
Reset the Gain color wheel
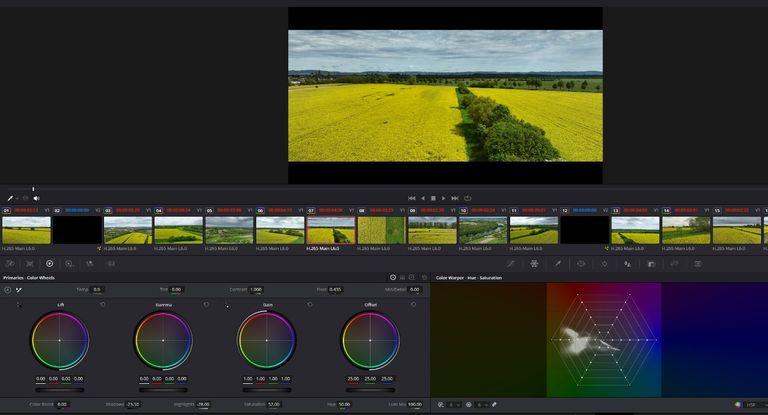pyautogui.click(x=310, y=304)
